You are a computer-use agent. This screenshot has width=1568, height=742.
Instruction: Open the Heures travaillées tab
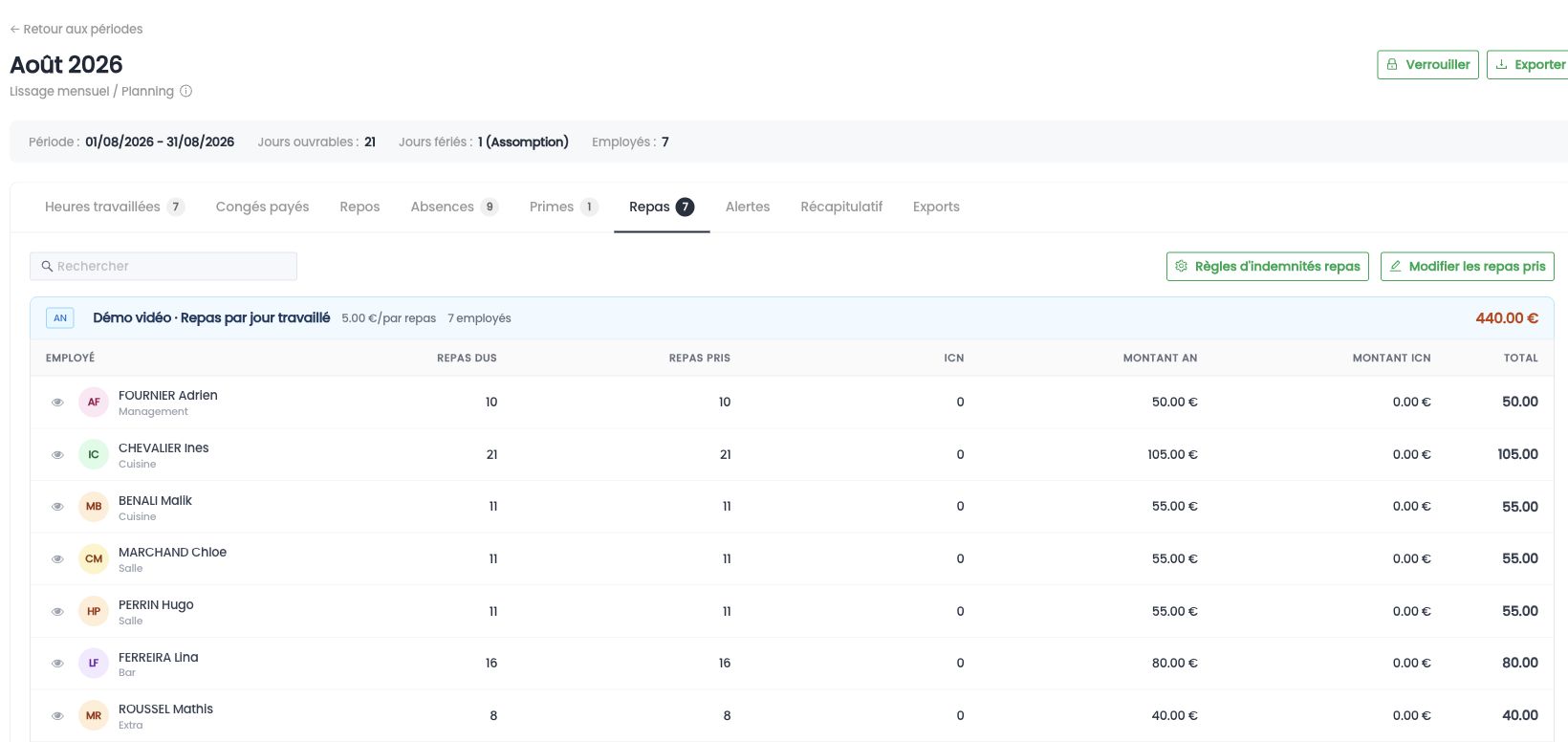pos(115,207)
